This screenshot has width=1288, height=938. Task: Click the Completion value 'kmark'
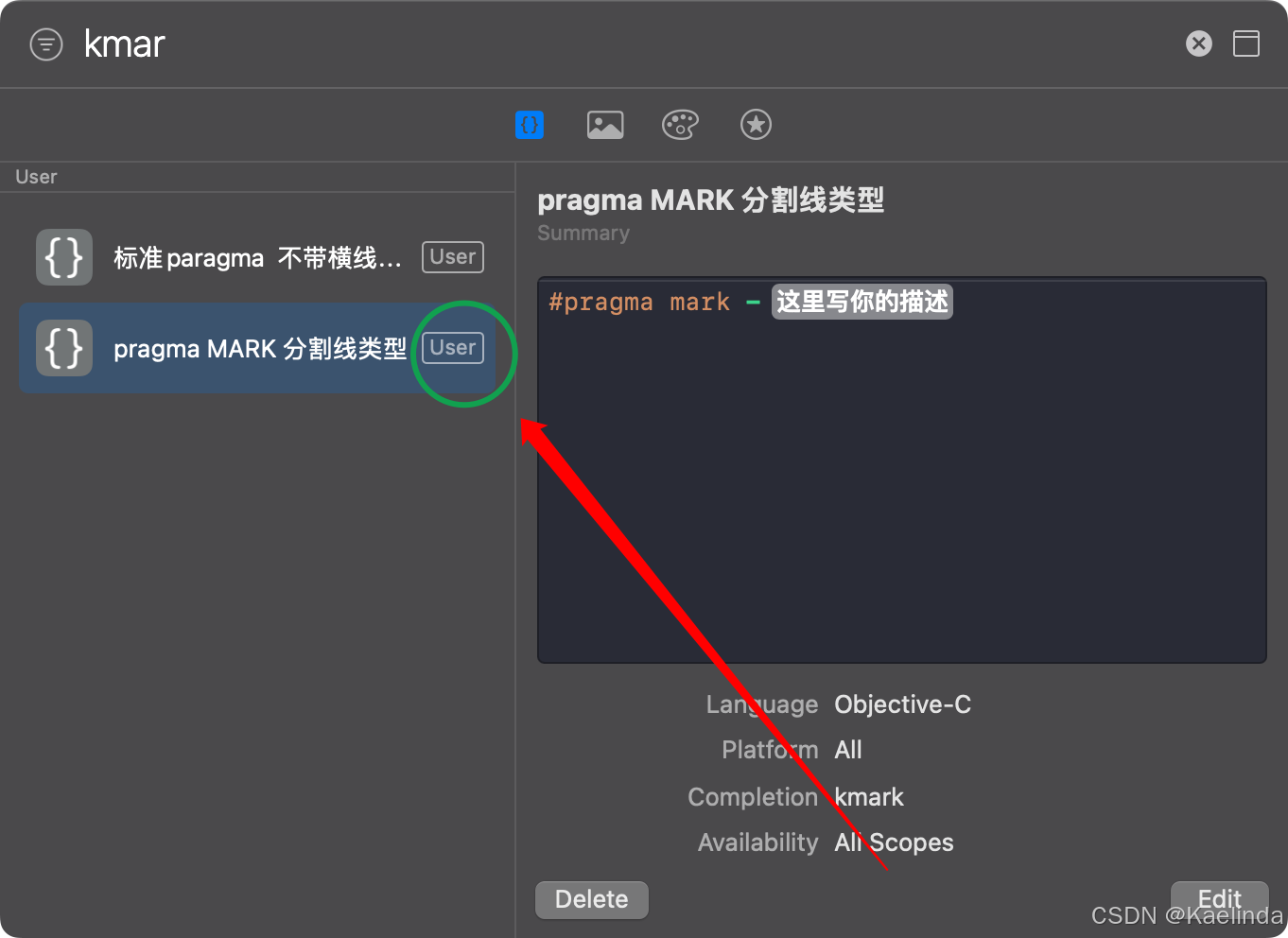click(869, 797)
